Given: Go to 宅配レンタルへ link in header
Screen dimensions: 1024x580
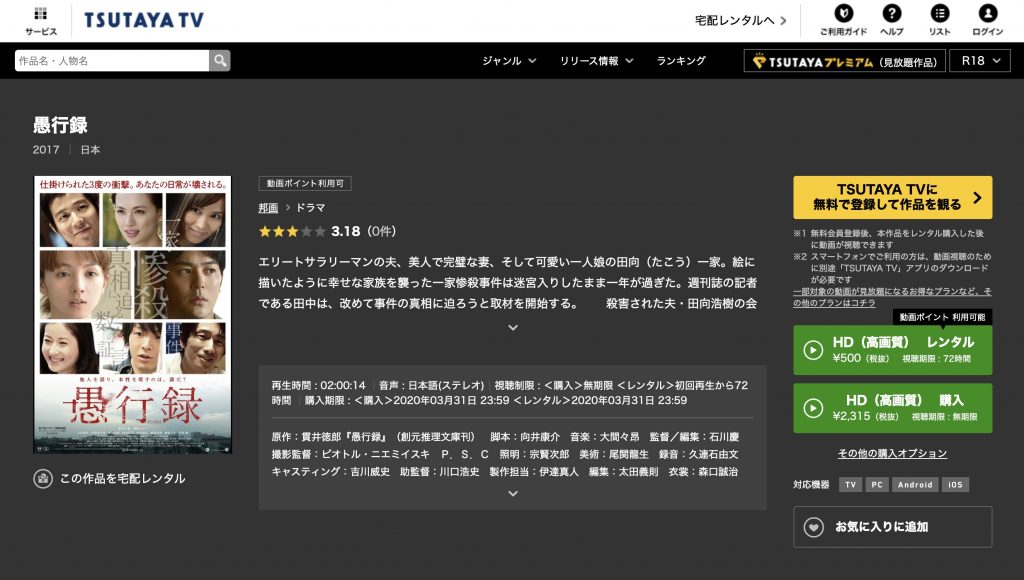Looking at the screenshot, I should point(741,20).
